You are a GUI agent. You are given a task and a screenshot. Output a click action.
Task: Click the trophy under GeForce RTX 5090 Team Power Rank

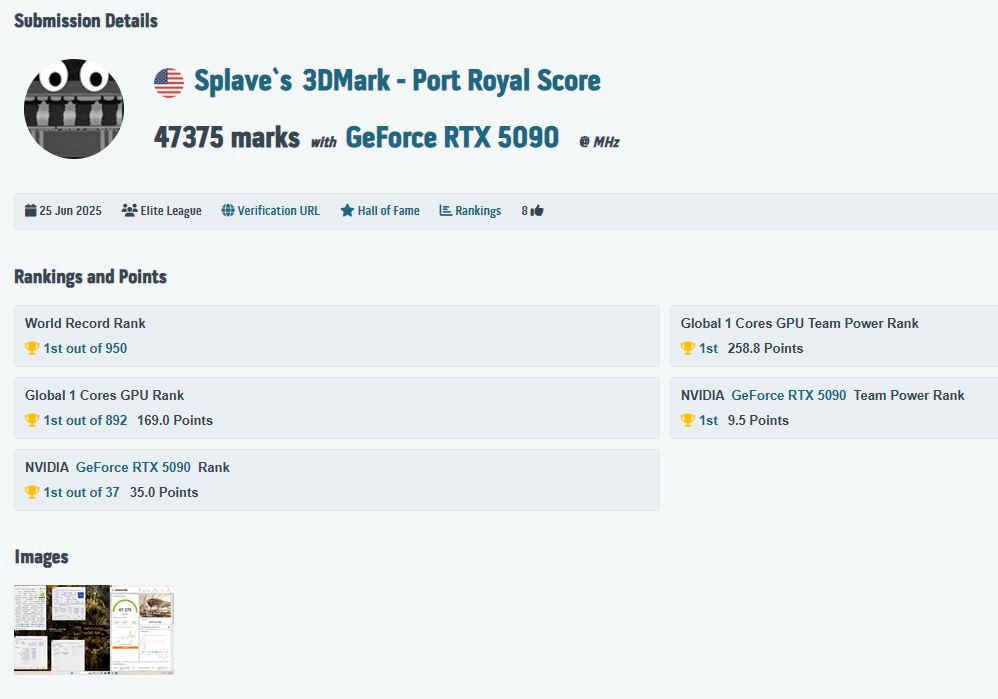[x=689, y=420]
